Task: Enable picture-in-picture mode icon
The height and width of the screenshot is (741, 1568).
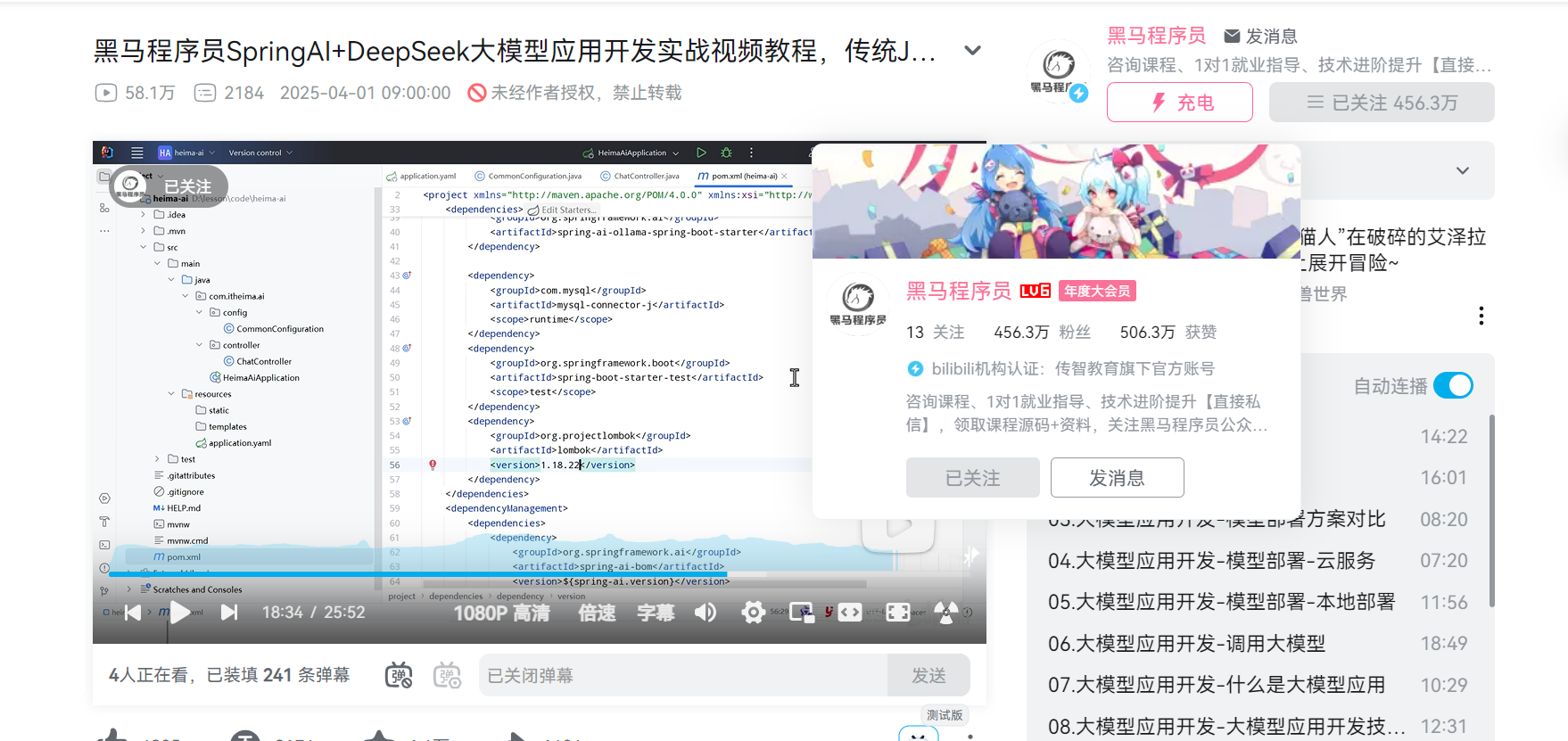Action: click(x=802, y=613)
